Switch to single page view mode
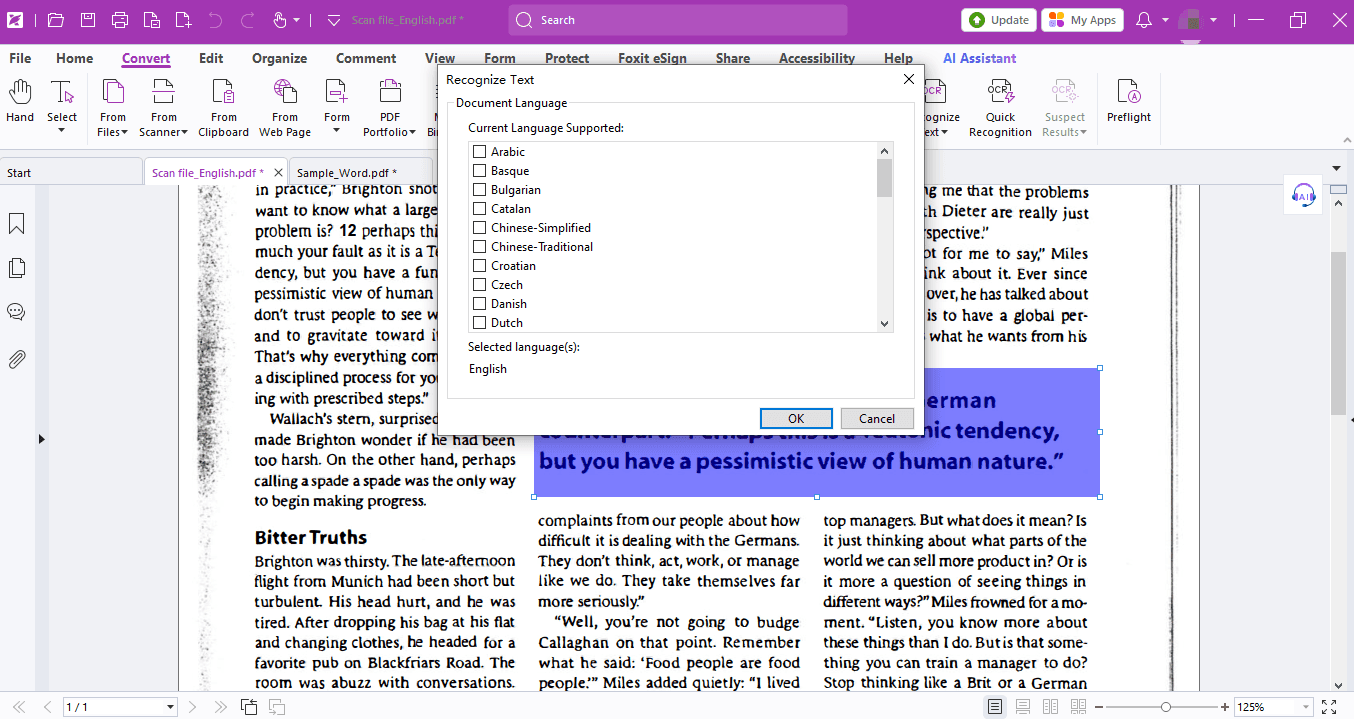This screenshot has width=1354, height=719. click(995, 707)
